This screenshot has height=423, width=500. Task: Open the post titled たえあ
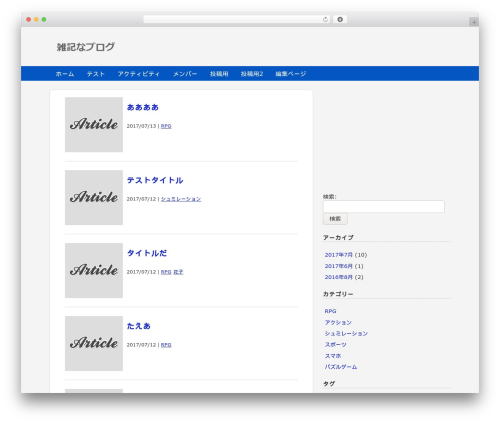click(139, 326)
